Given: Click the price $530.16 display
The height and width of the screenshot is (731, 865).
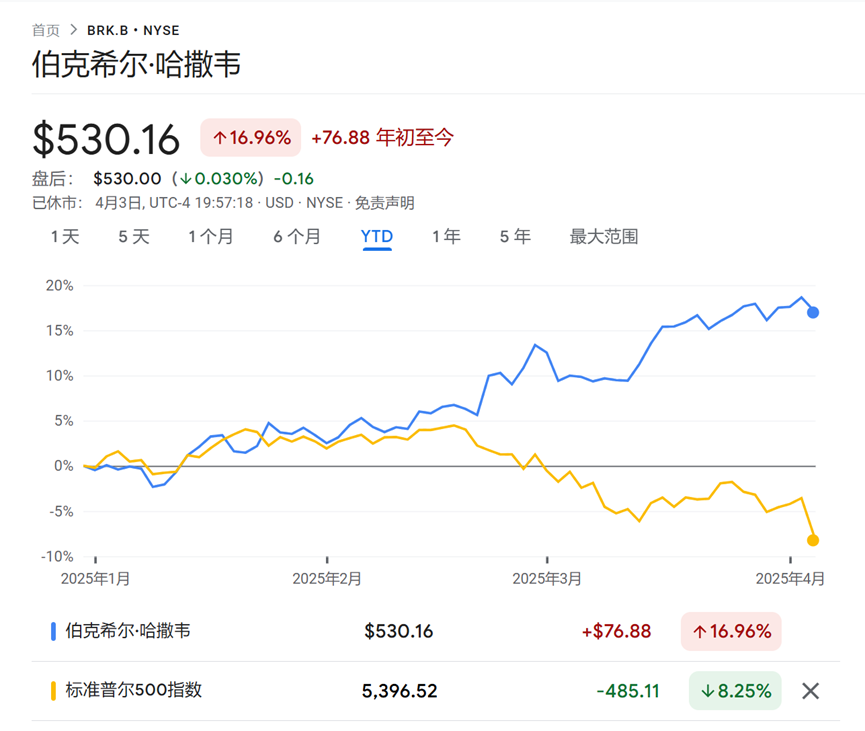Looking at the screenshot, I should tap(107, 137).
